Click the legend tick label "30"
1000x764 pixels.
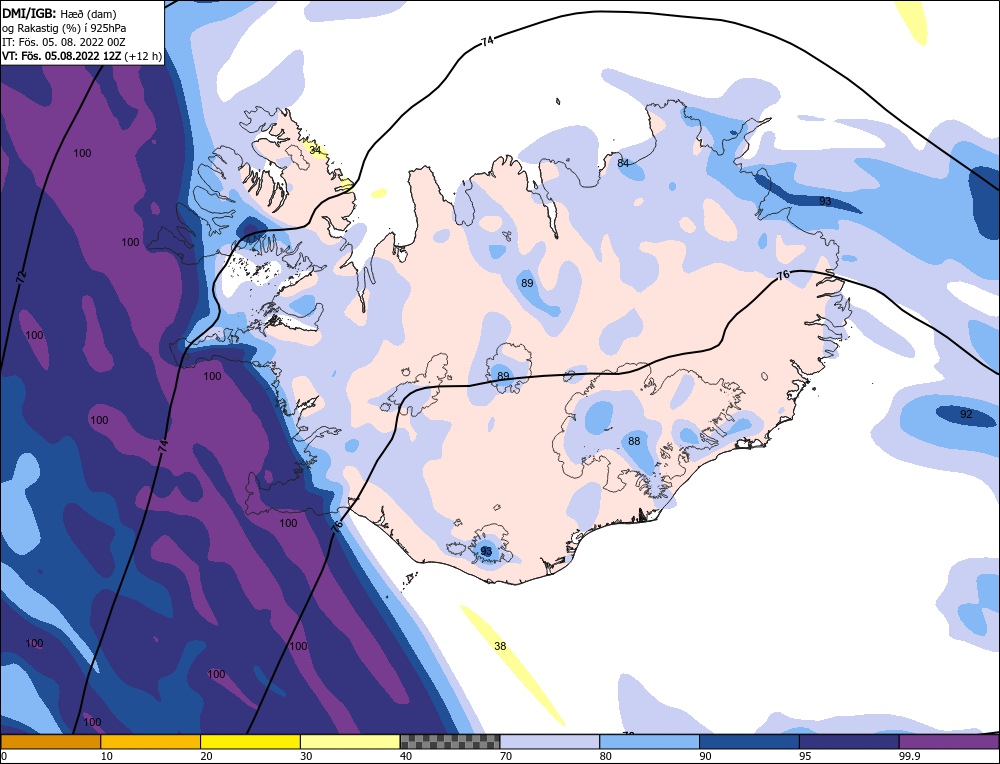click(305, 756)
